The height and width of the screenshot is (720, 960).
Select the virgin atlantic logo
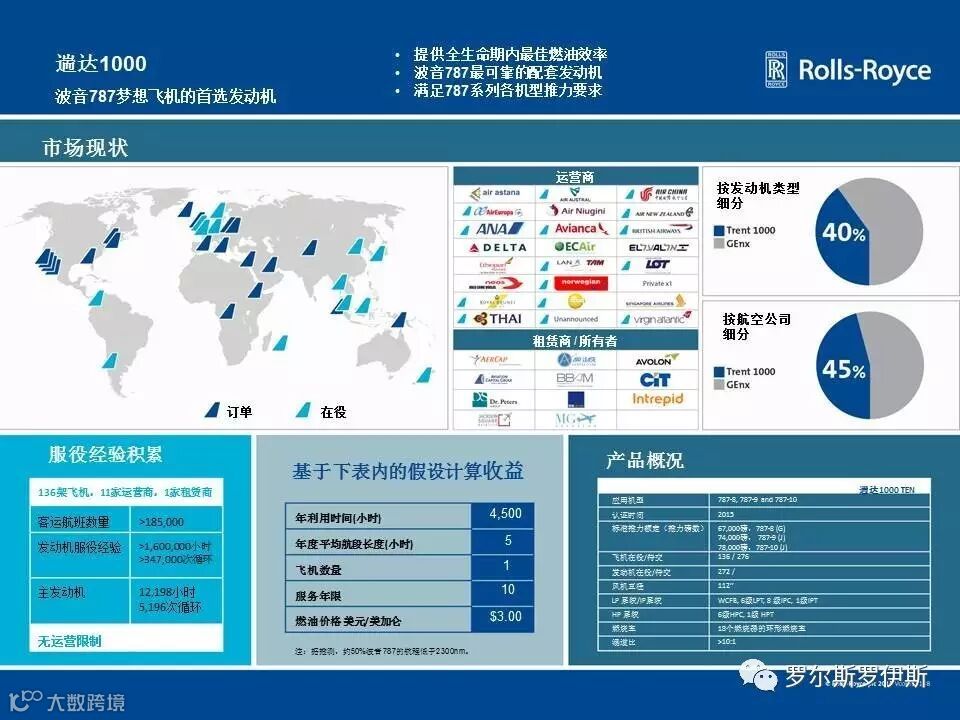pos(662,319)
